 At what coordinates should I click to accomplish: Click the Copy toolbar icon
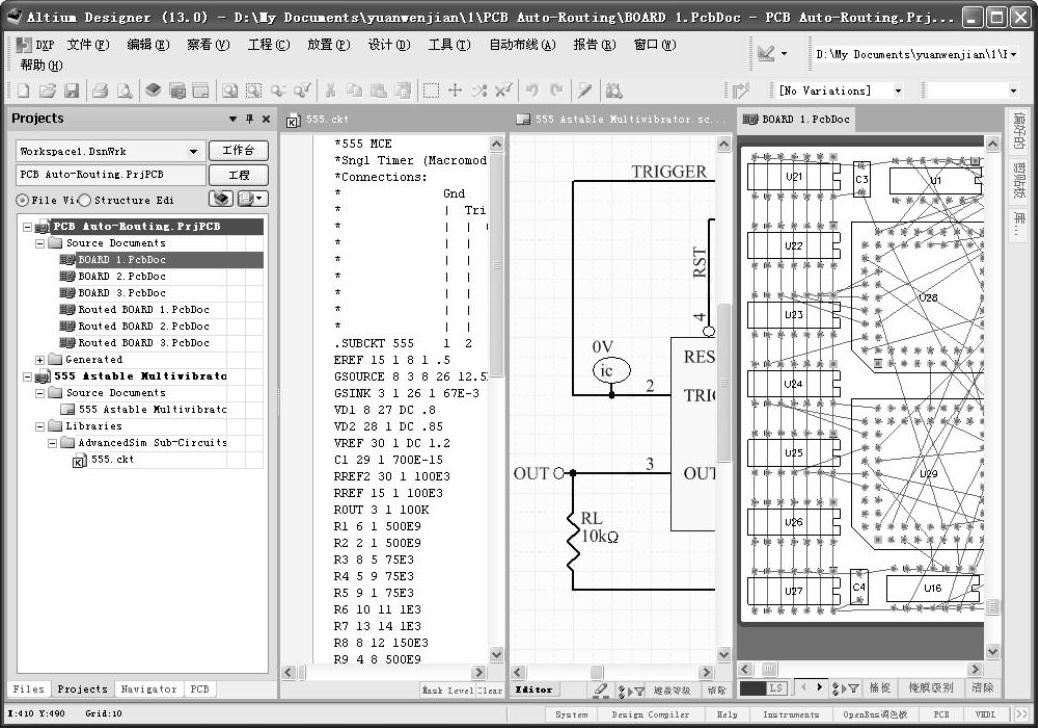(x=354, y=90)
